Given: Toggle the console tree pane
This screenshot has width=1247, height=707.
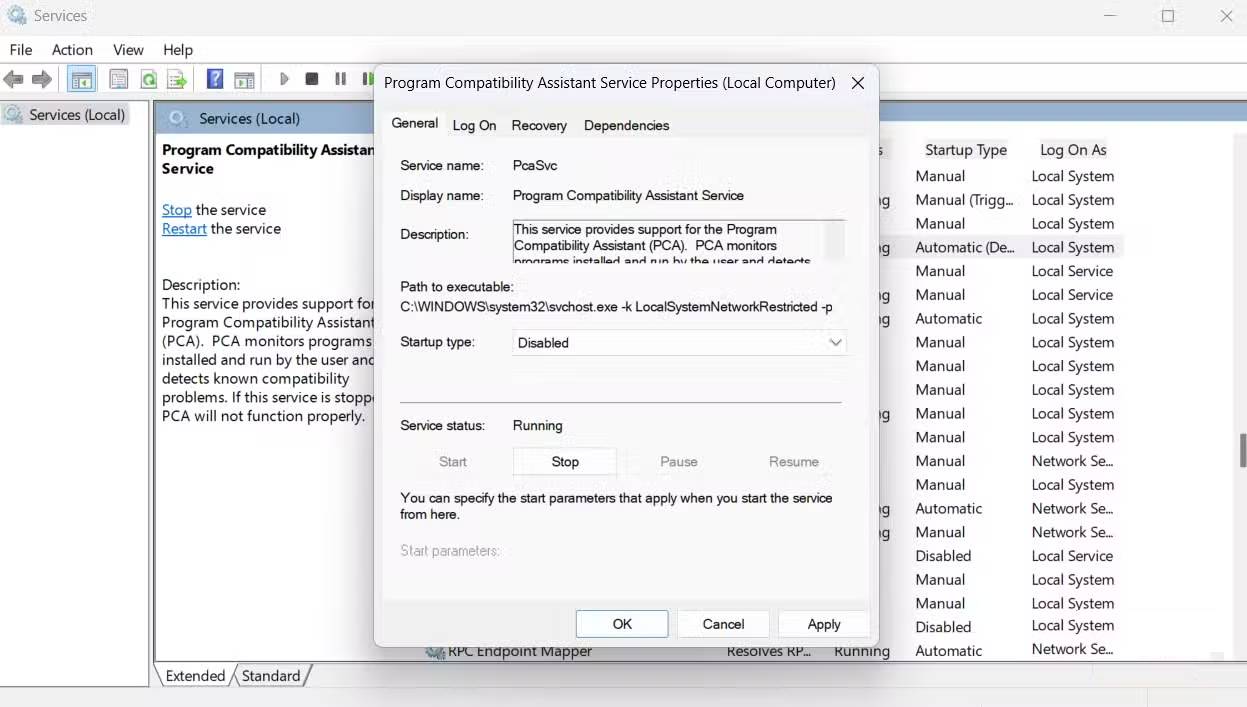Looking at the screenshot, I should click(x=81, y=80).
